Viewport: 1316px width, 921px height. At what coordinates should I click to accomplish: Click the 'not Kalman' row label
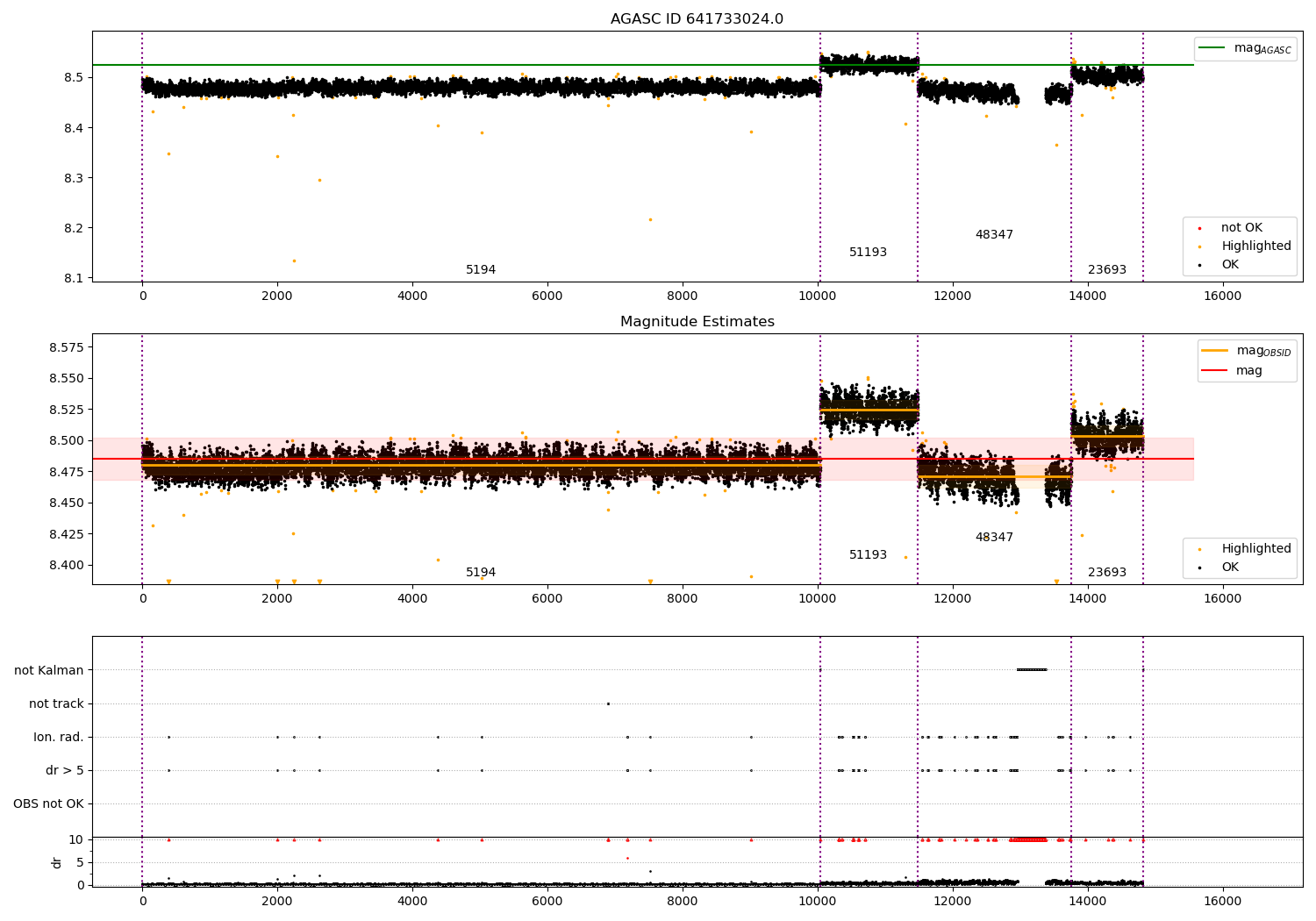[49, 670]
